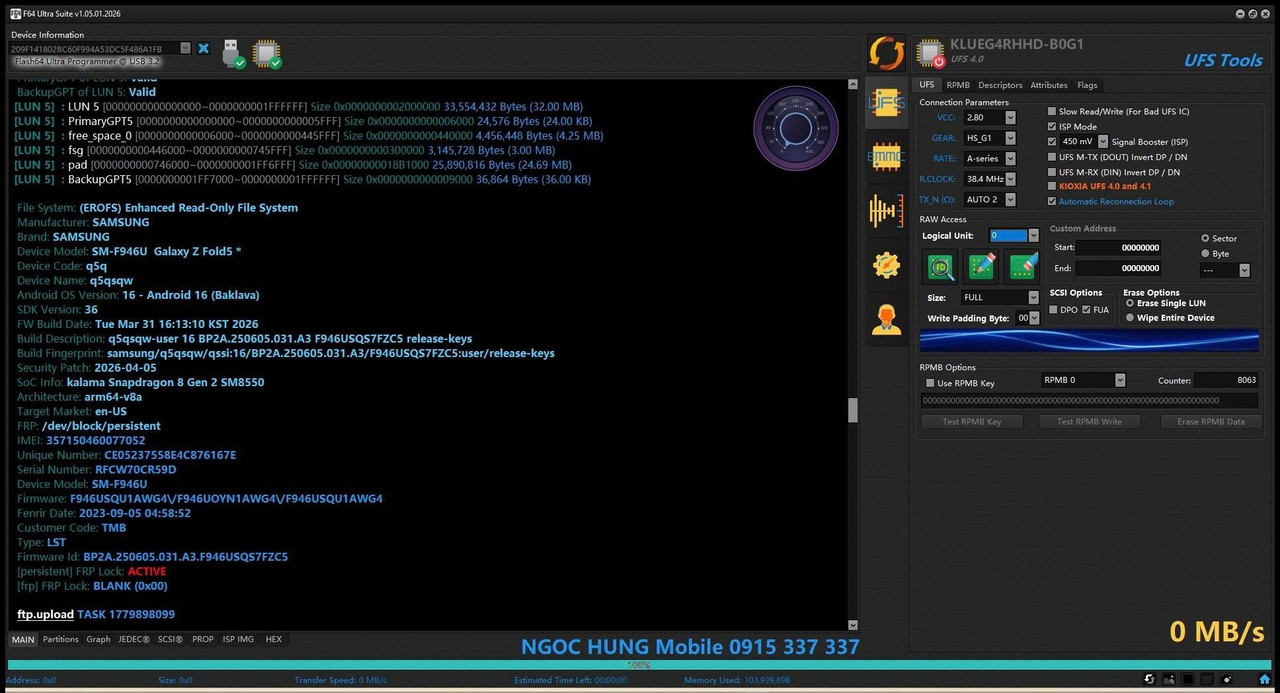The width and height of the screenshot is (1280, 693).
Task: Switch to the Flags tab
Action: (1087, 85)
